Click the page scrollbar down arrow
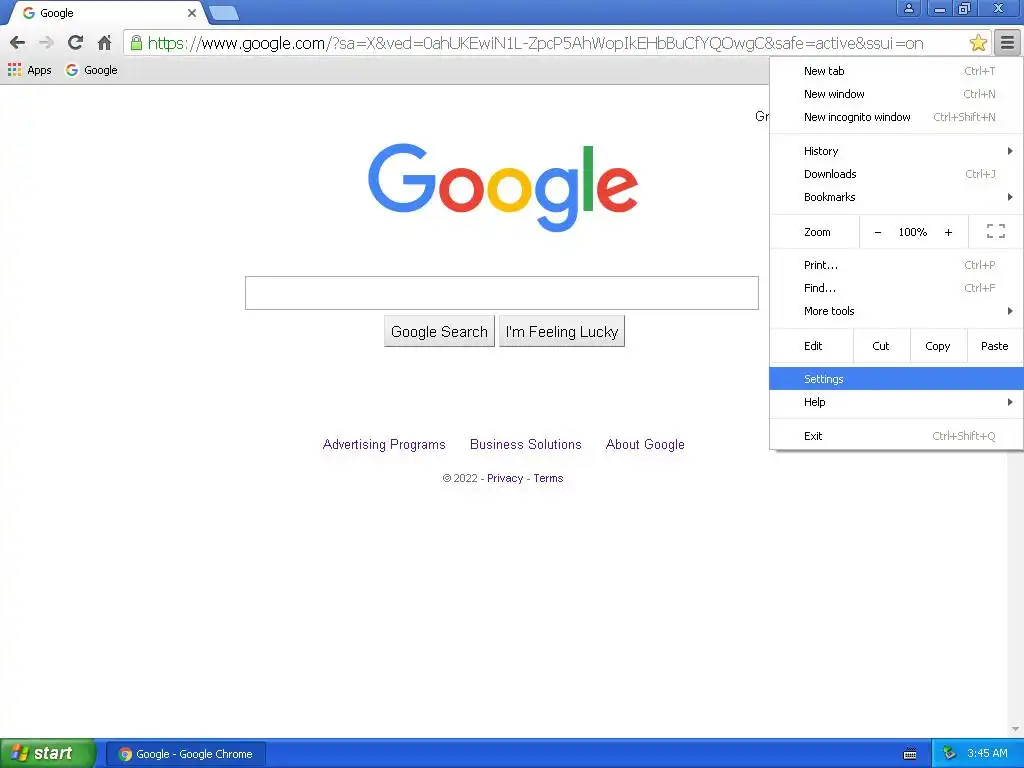Viewport: 1024px width, 768px height. pos(1015,729)
